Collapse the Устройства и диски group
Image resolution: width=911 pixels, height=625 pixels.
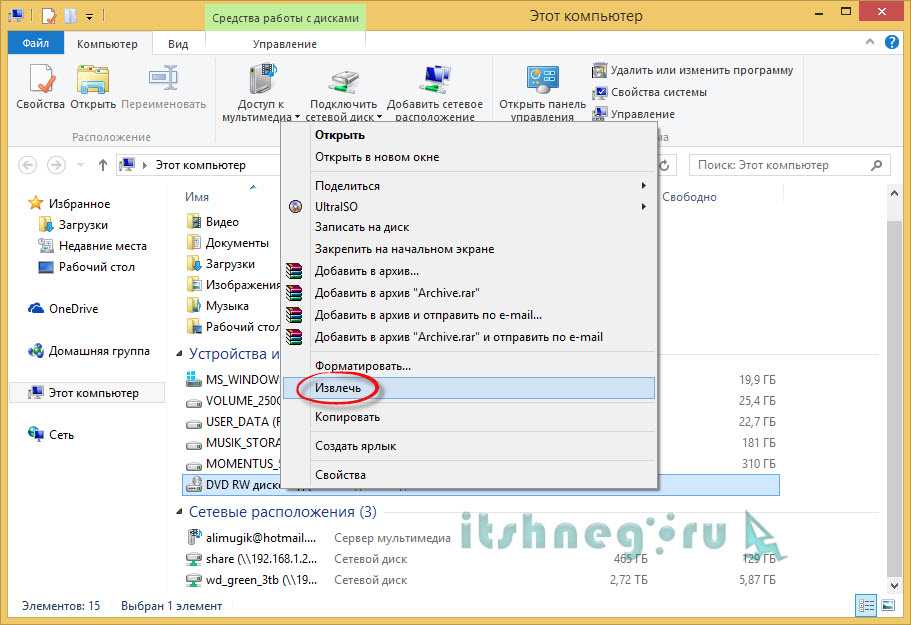(180, 354)
